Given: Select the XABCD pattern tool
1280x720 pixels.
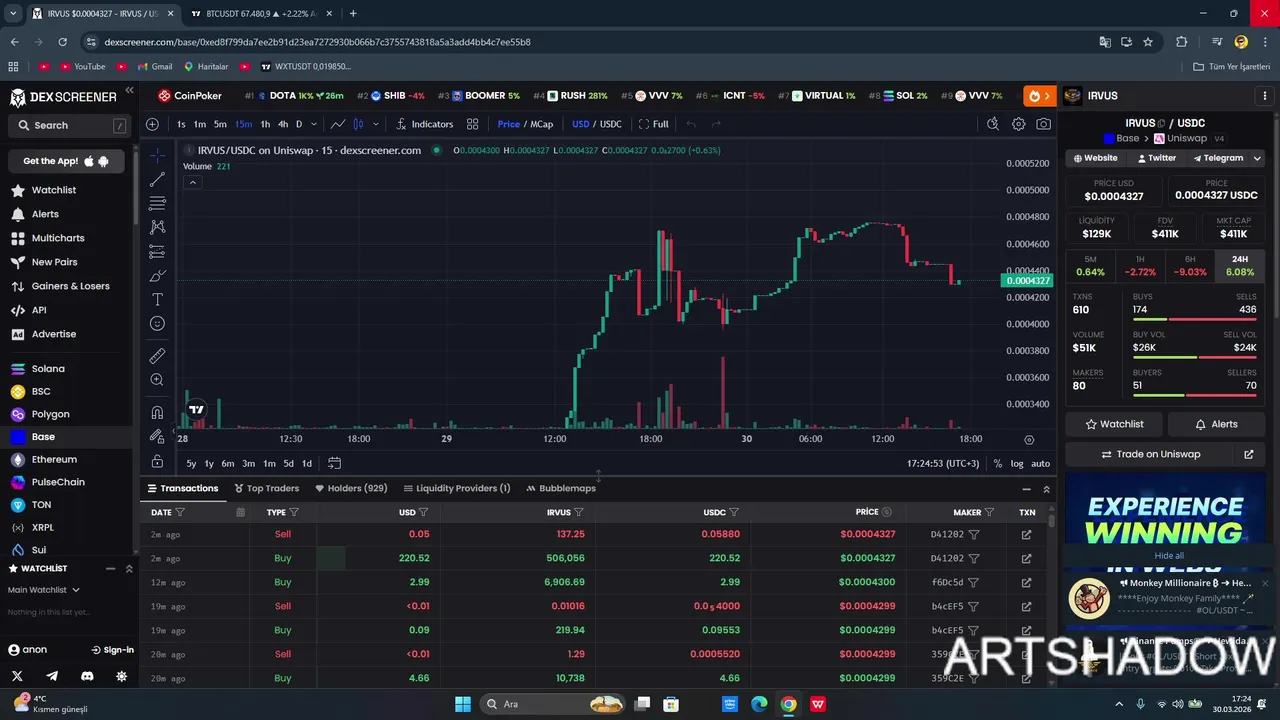Looking at the screenshot, I should pos(157,227).
